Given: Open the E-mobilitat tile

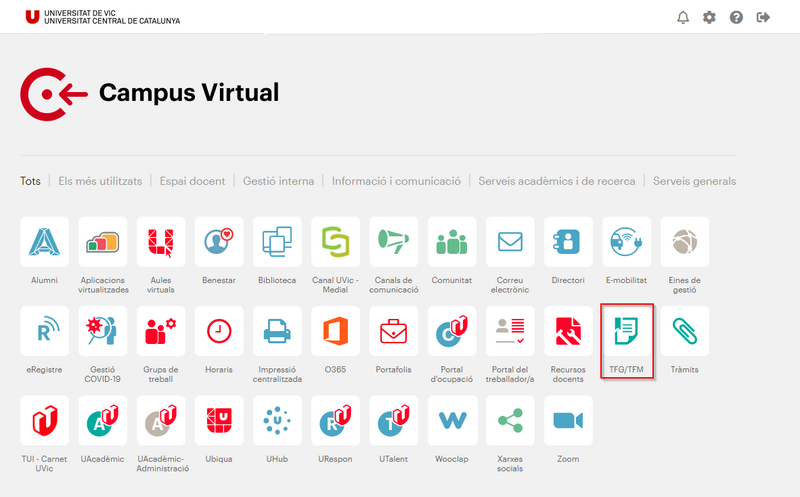Looking at the screenshot, I should (626, 242).
